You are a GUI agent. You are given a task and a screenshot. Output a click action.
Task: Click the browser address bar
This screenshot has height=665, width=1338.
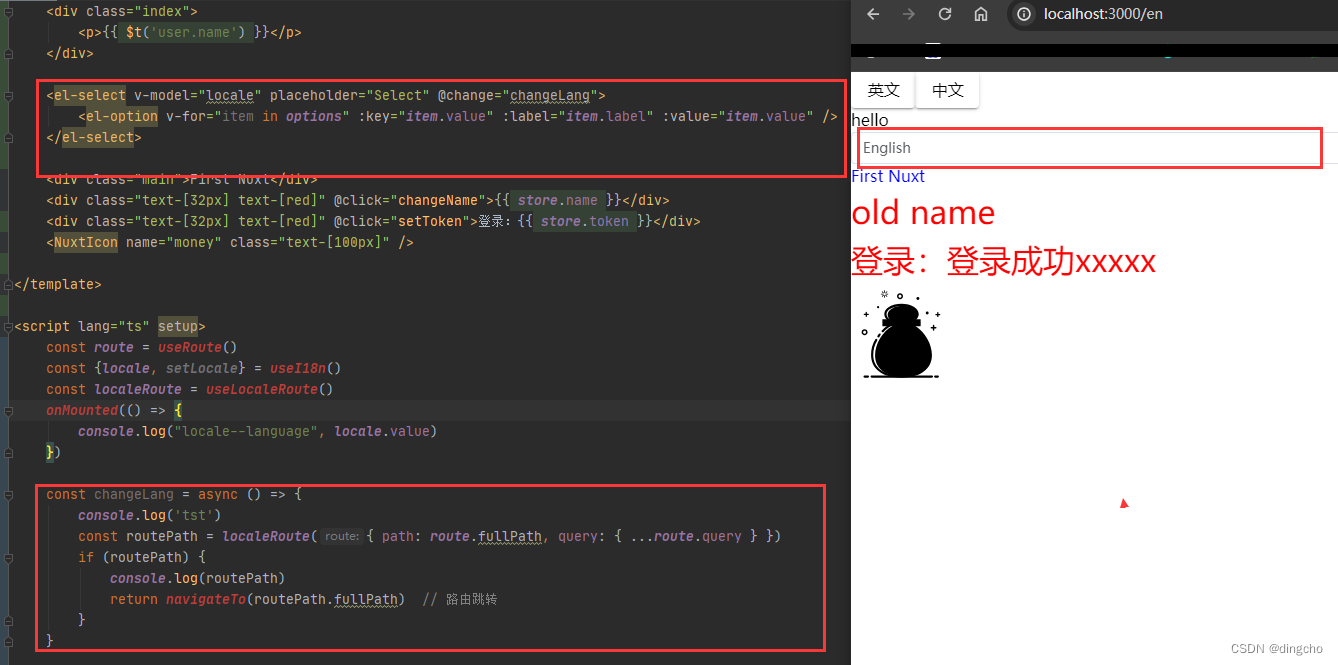tap(1150, 14)
